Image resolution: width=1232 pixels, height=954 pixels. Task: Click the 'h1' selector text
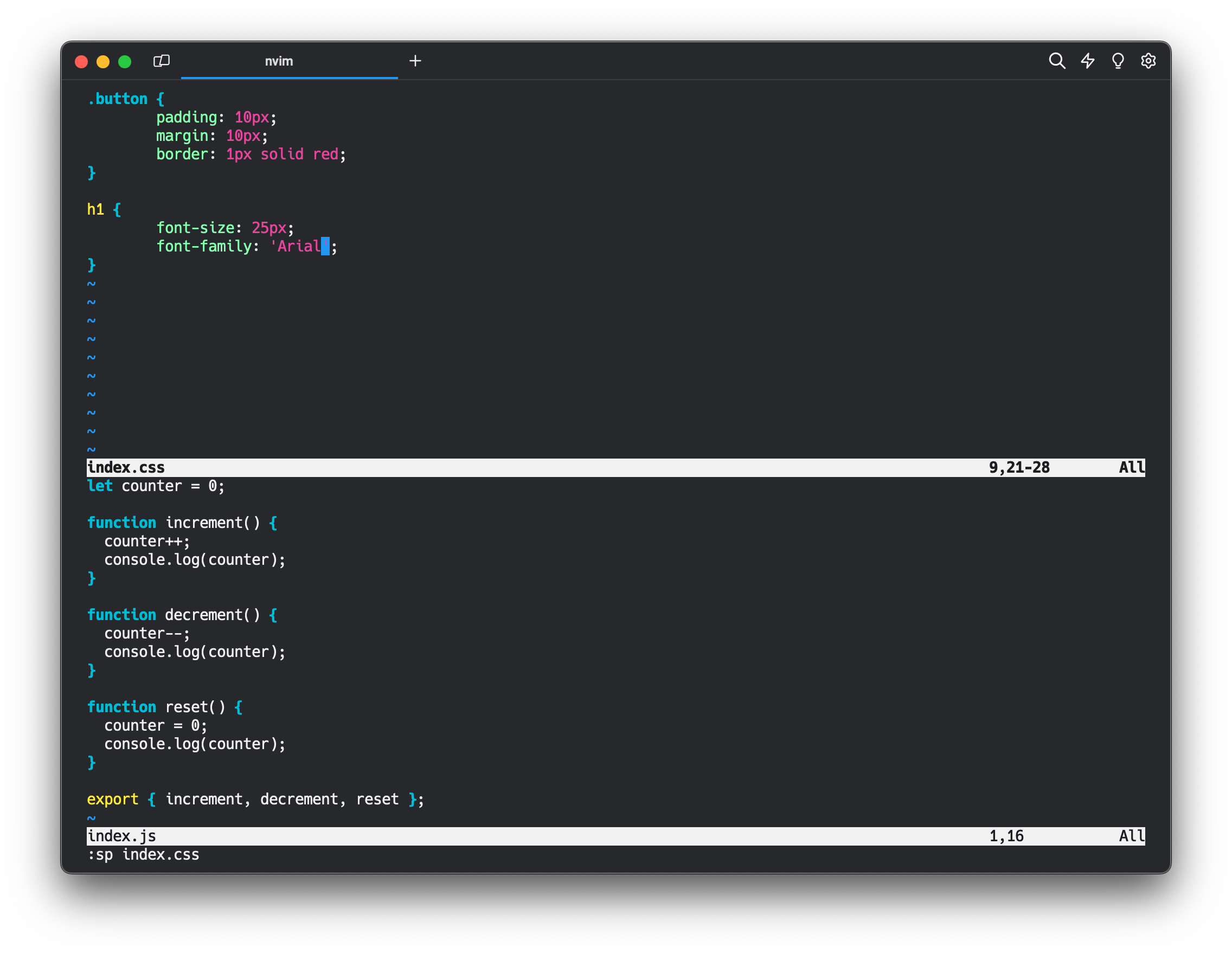[95, 210]
